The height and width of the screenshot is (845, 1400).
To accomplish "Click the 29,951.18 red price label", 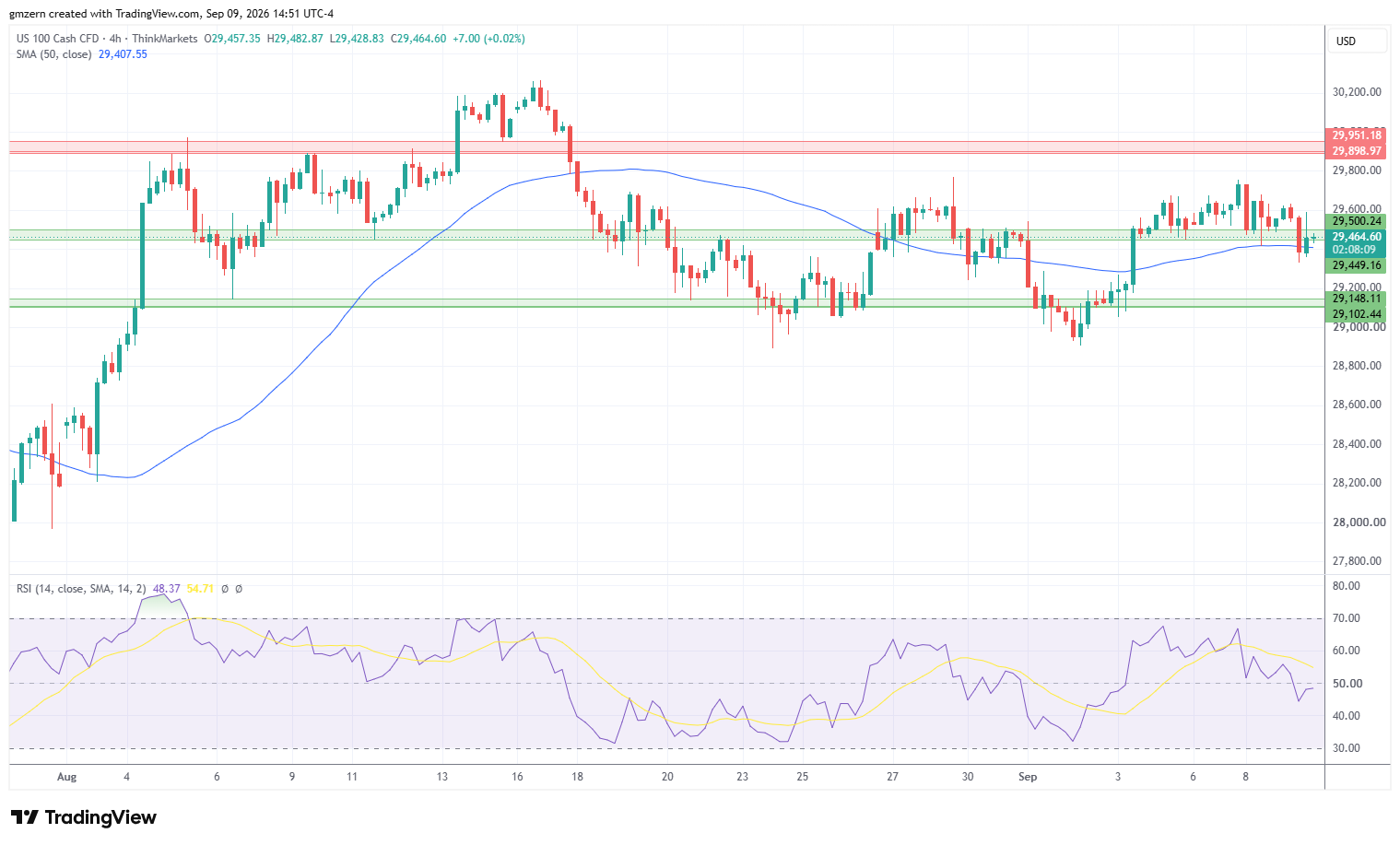I will pyautogui.click(x=1356, y=135).
